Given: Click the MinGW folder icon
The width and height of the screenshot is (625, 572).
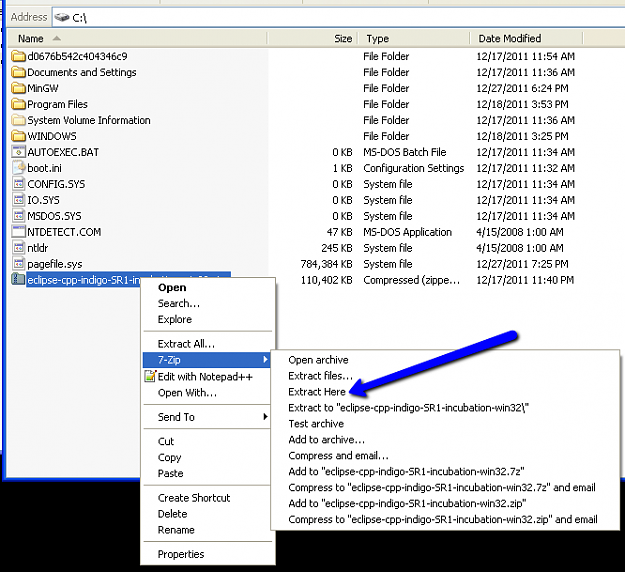Looking at the screenshot, I should pos(18,88).
